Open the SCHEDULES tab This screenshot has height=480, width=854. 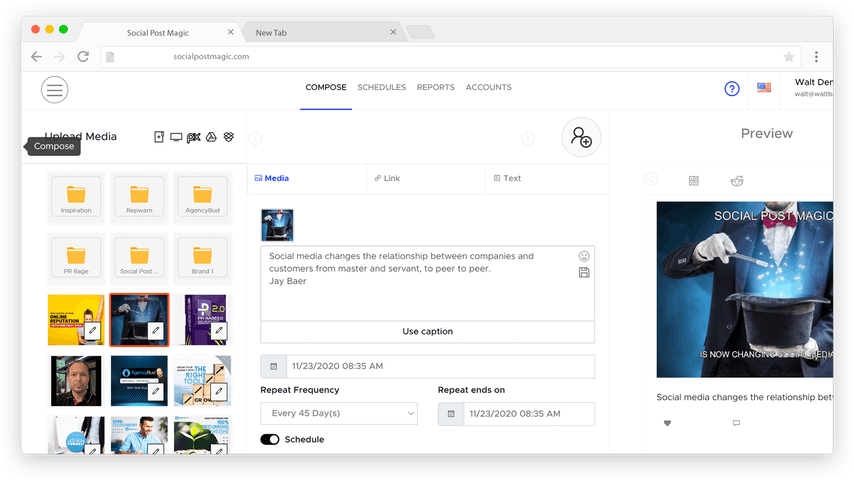click(x=381, y=87)
